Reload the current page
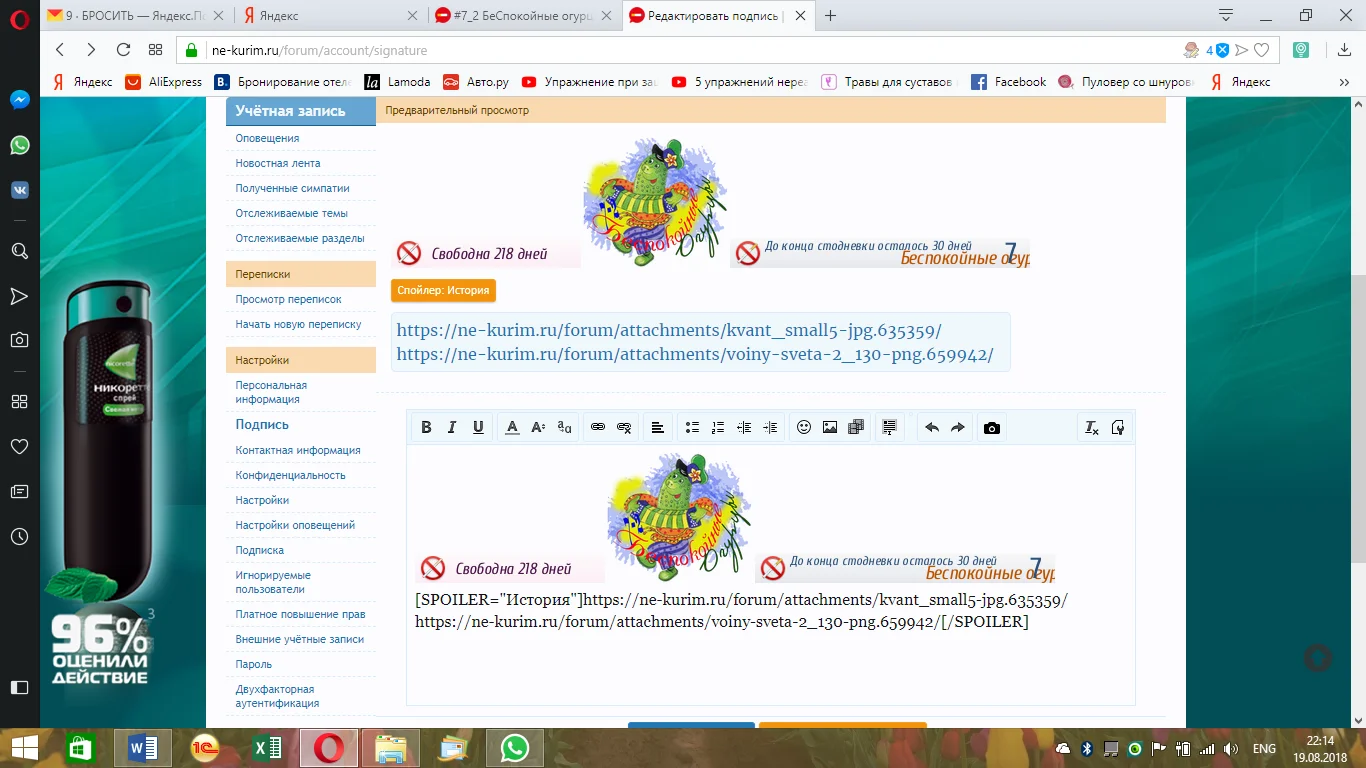Image resolution: width=1366 pixels, height=768 pixels. 123,50
